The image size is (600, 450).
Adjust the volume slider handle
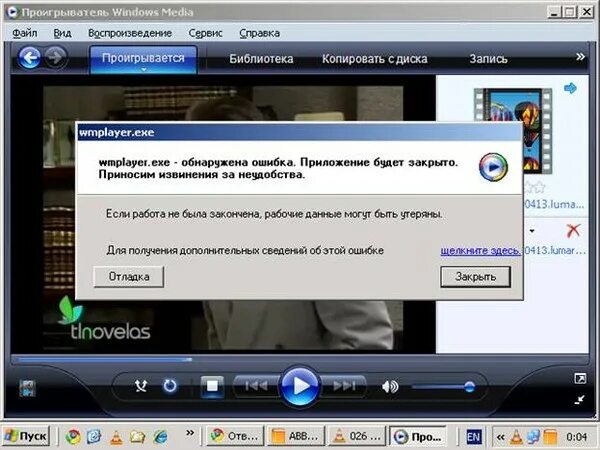click(x=469, y=387)
